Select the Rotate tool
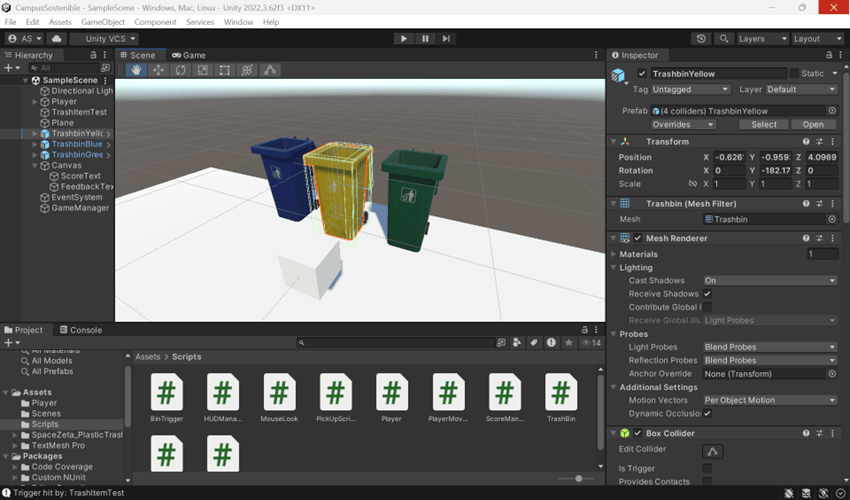 tap(181, 71)
